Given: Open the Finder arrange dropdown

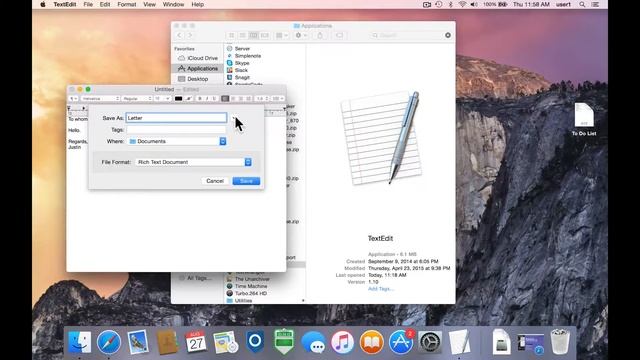Looking at the screenshot, I should [282, 36].
